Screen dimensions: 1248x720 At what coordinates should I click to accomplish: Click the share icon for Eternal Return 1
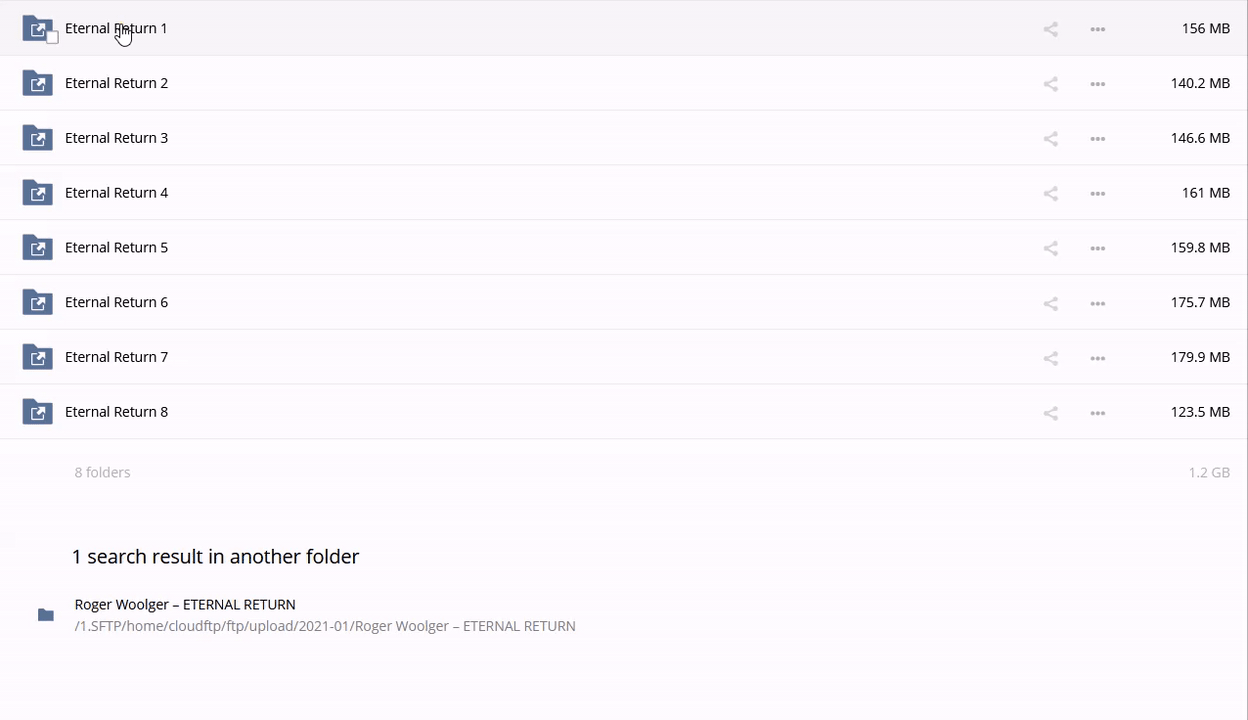click(x=1050, y=29)
